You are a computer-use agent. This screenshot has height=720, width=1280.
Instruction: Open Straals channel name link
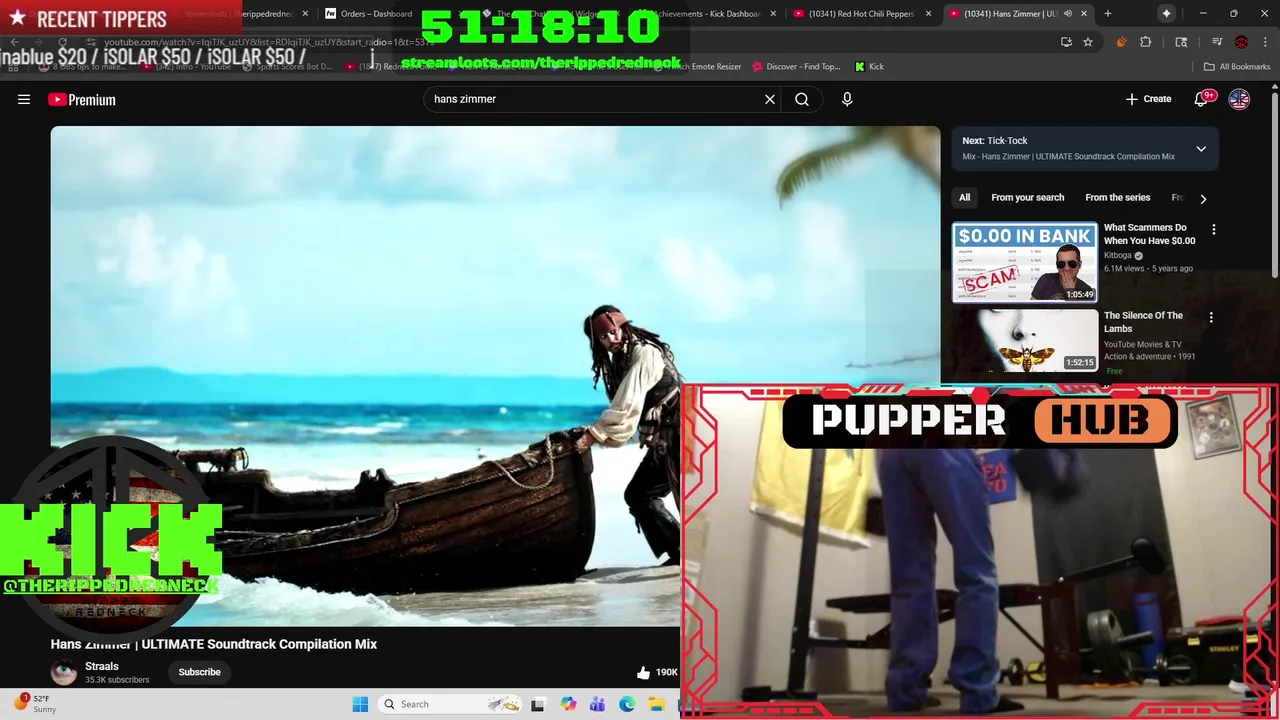(102, 666)
